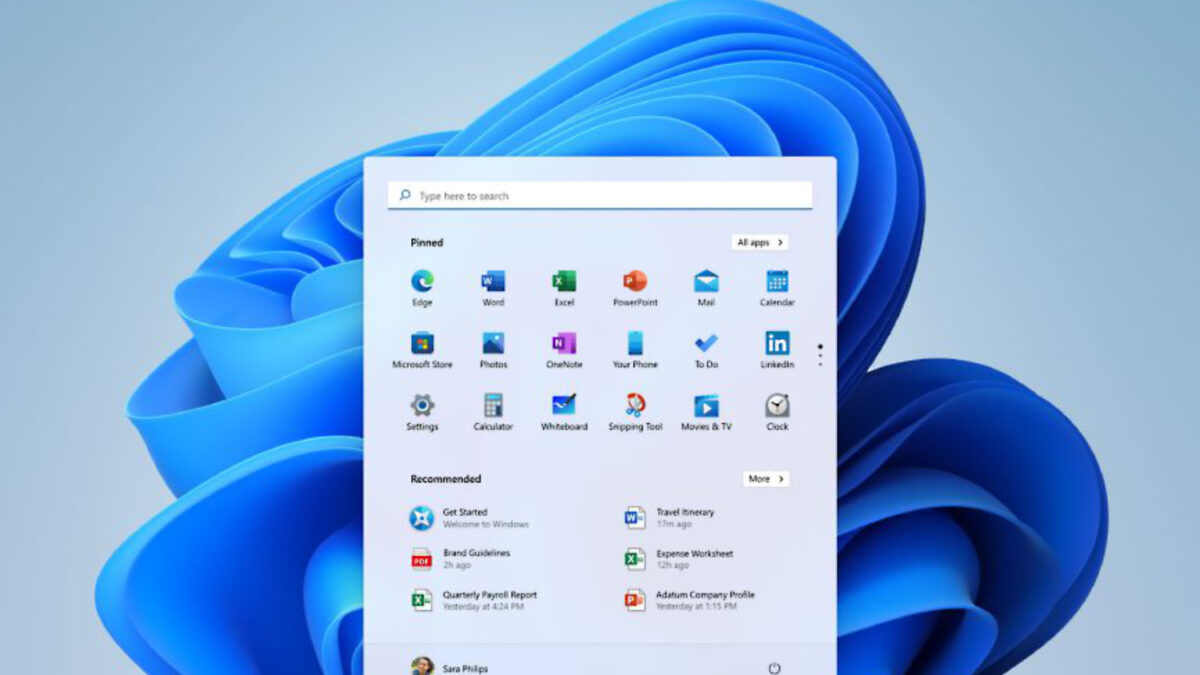Launch Word from the Start menu
The width and height of the screenshot is (1200, 675).
point(492,283)
